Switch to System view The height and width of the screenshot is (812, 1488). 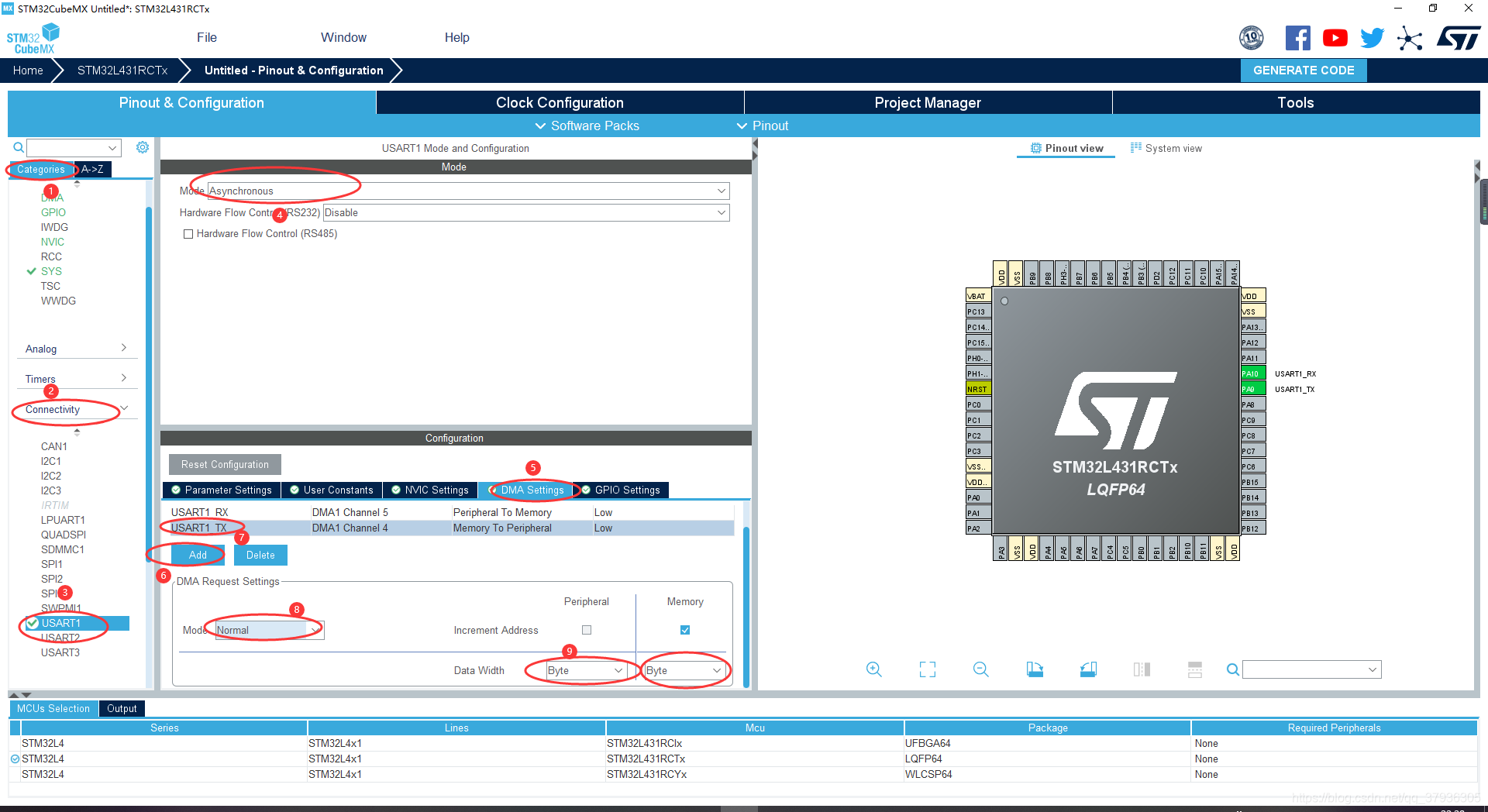coord(1166,148)
